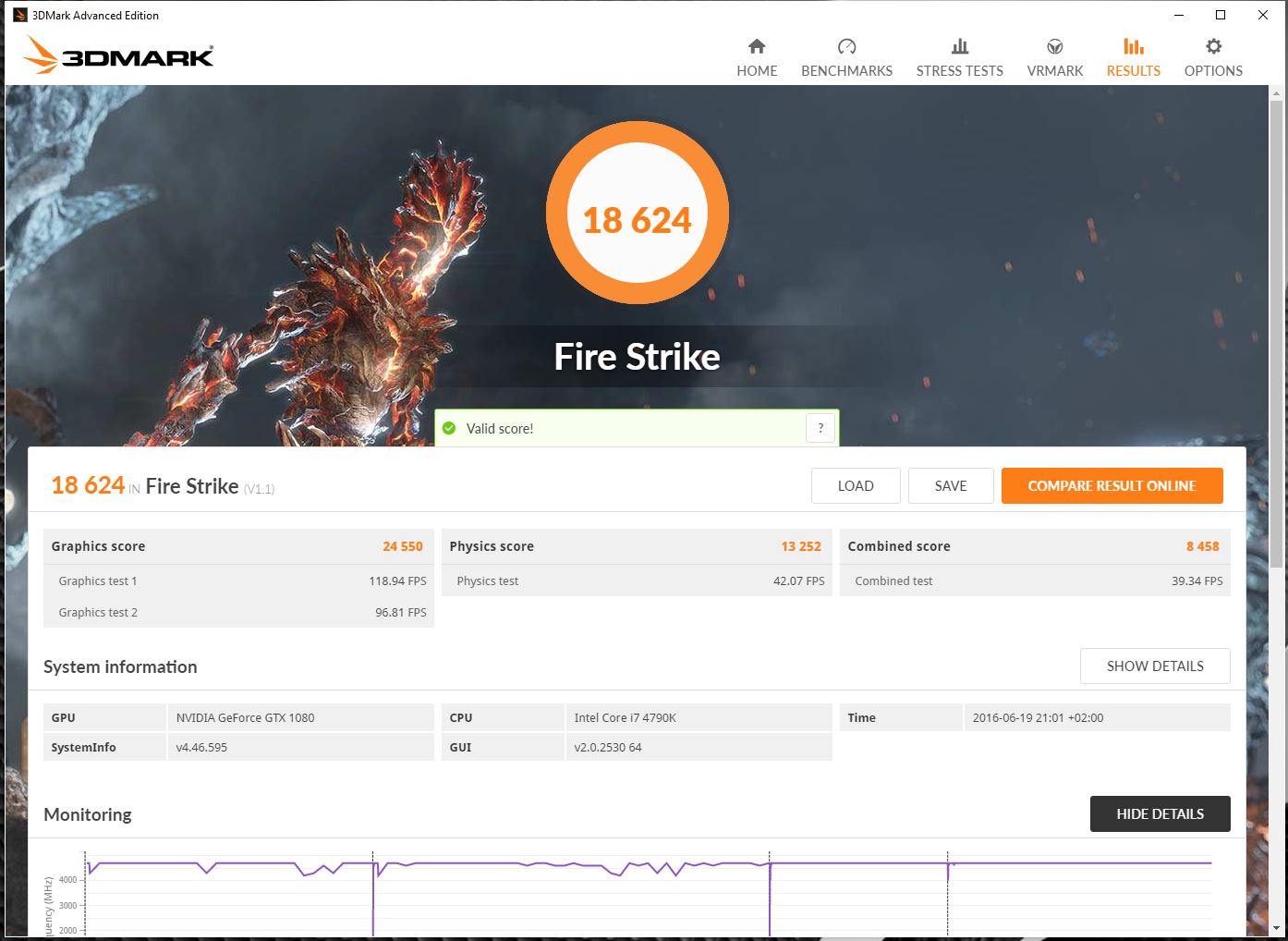
Task: Click the Valid score! message
Action: 500,428
